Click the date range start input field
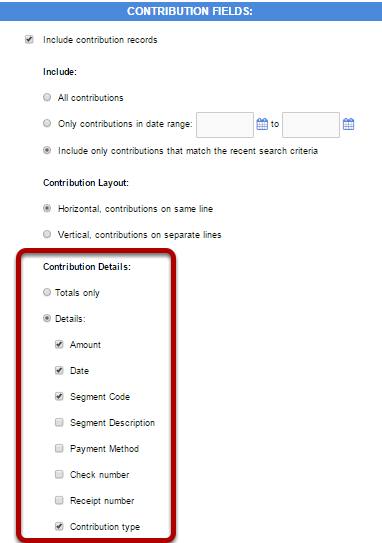 [x=225, y=125]
